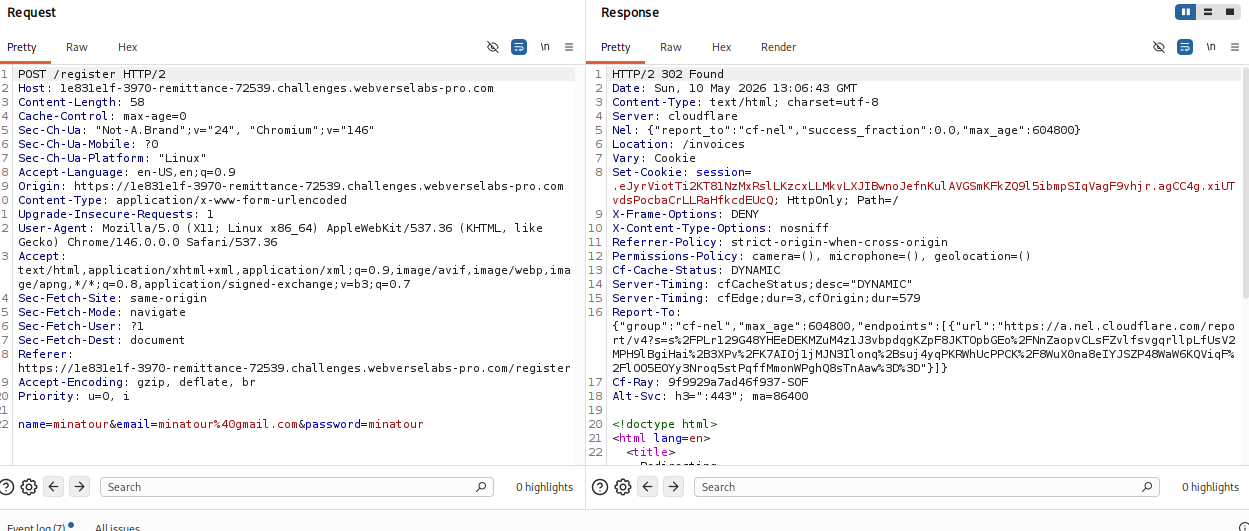The height and width of the screenshot is (531, 1249).
Task: Go to next search match in Request
Action: [80, 487]
